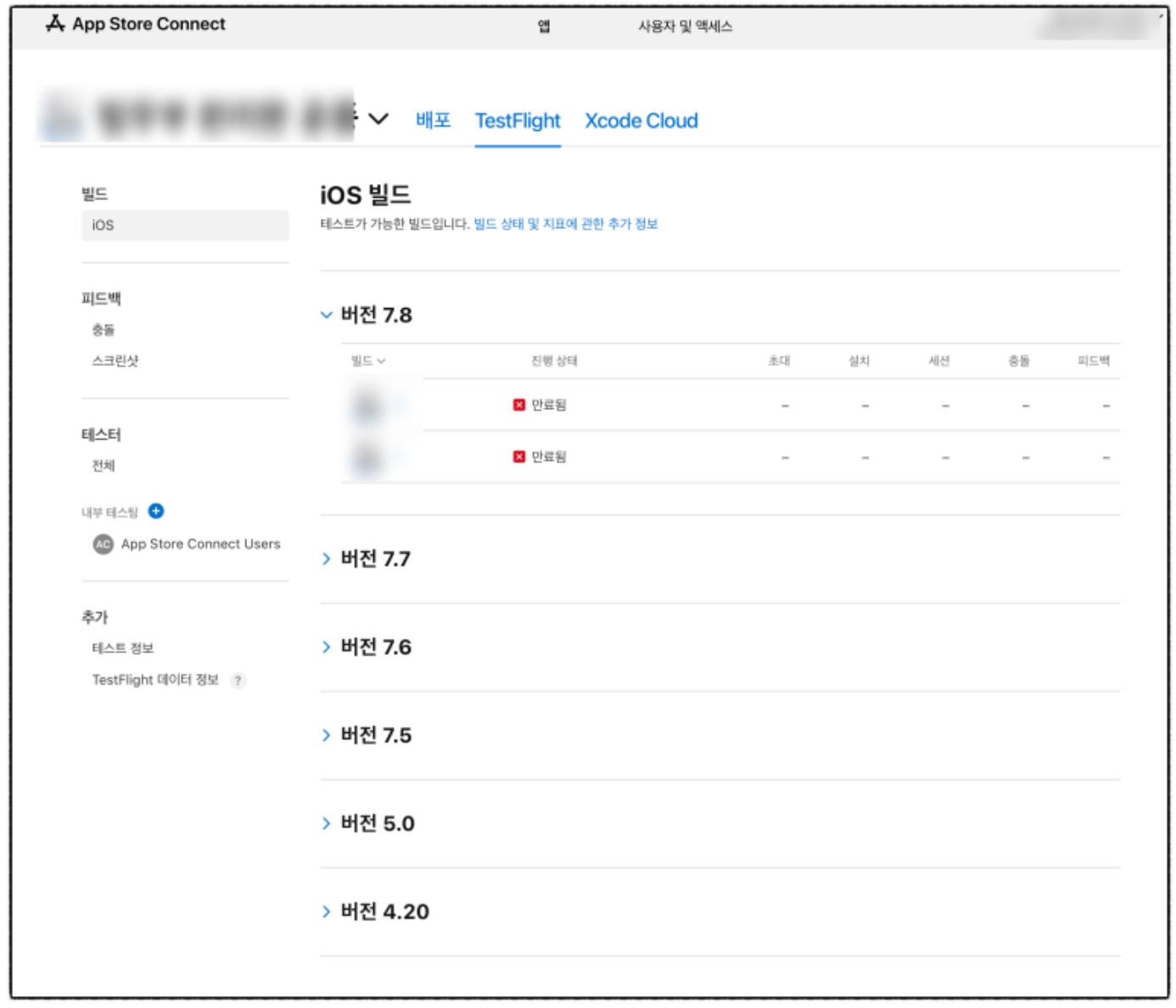
Task: Open the 앱 menu in top bar
Action: [x=544, y=26]
